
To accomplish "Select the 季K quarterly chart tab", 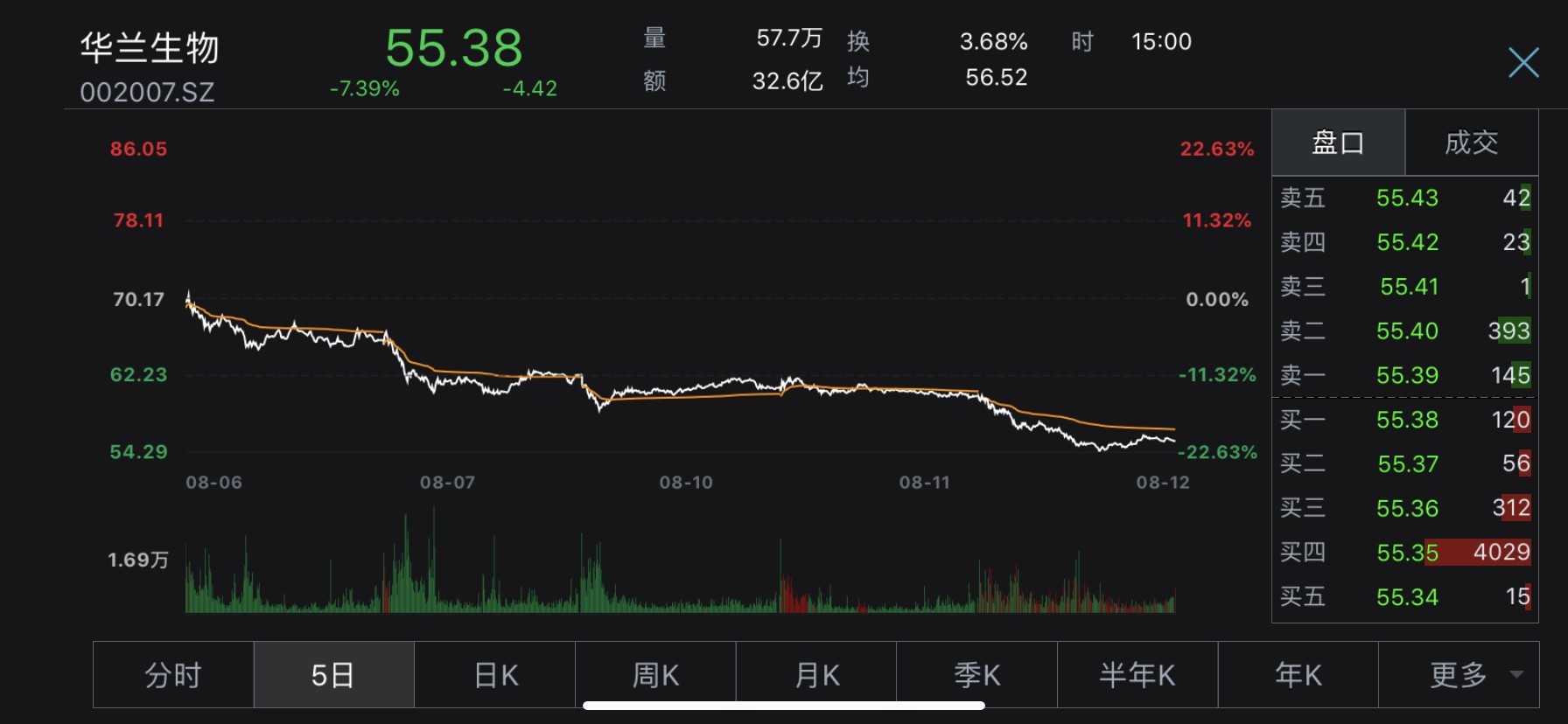I will point(976,675).
